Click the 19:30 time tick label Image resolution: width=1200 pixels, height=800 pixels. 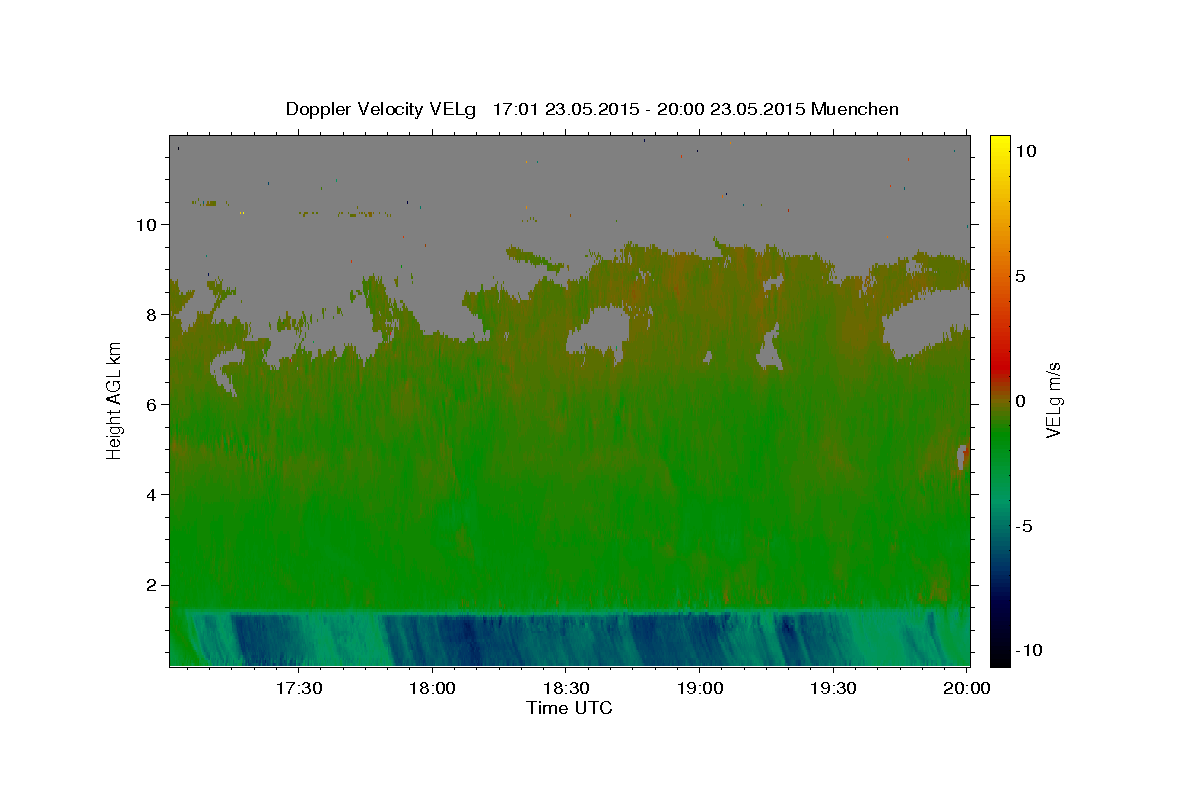(x=833, y=689)
